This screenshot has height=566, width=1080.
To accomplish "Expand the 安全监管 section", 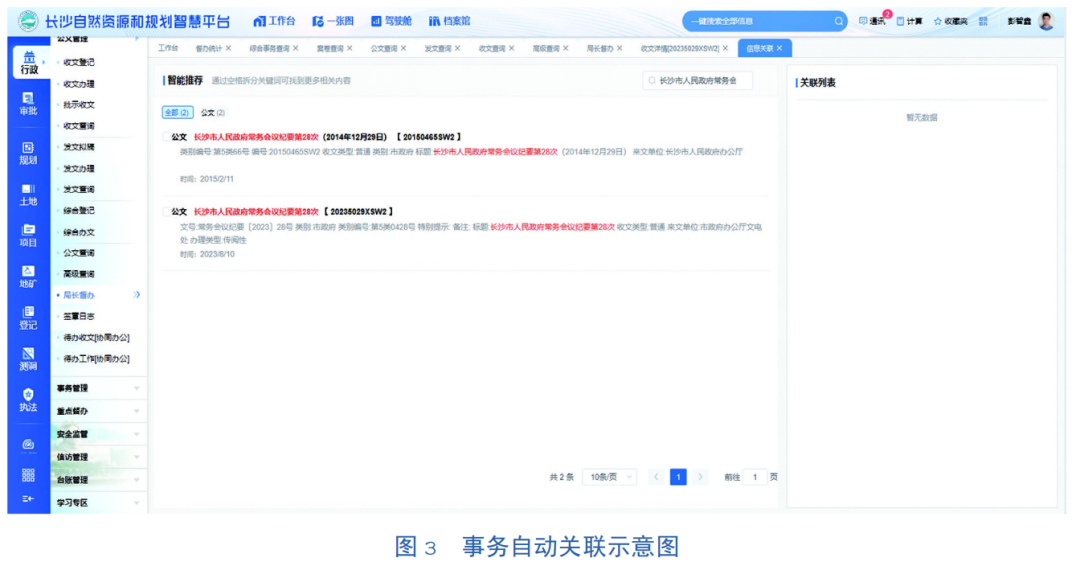I will tap(98, 434).
